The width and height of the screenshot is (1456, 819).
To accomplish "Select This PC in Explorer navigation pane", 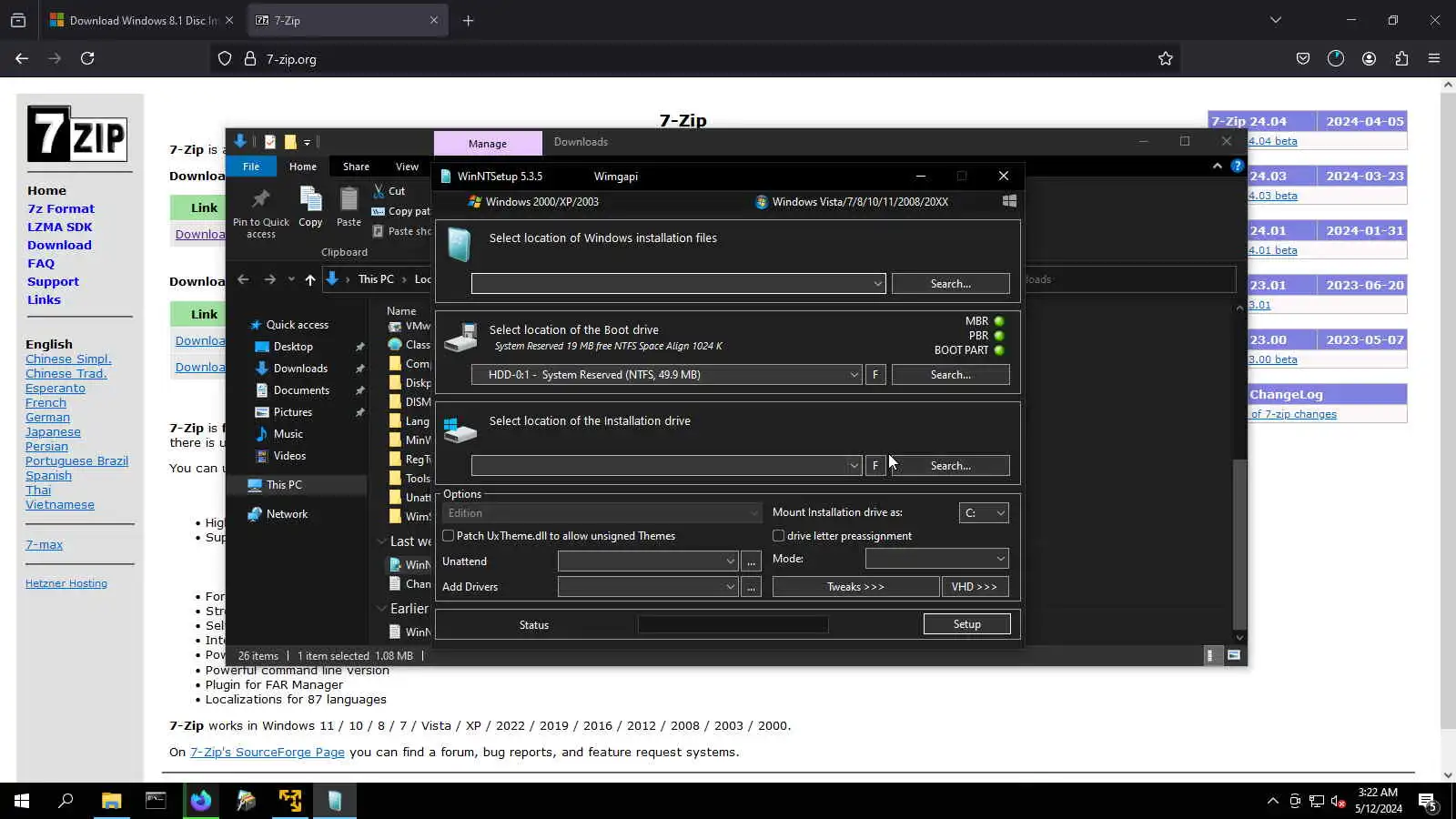I will point(284,485).
